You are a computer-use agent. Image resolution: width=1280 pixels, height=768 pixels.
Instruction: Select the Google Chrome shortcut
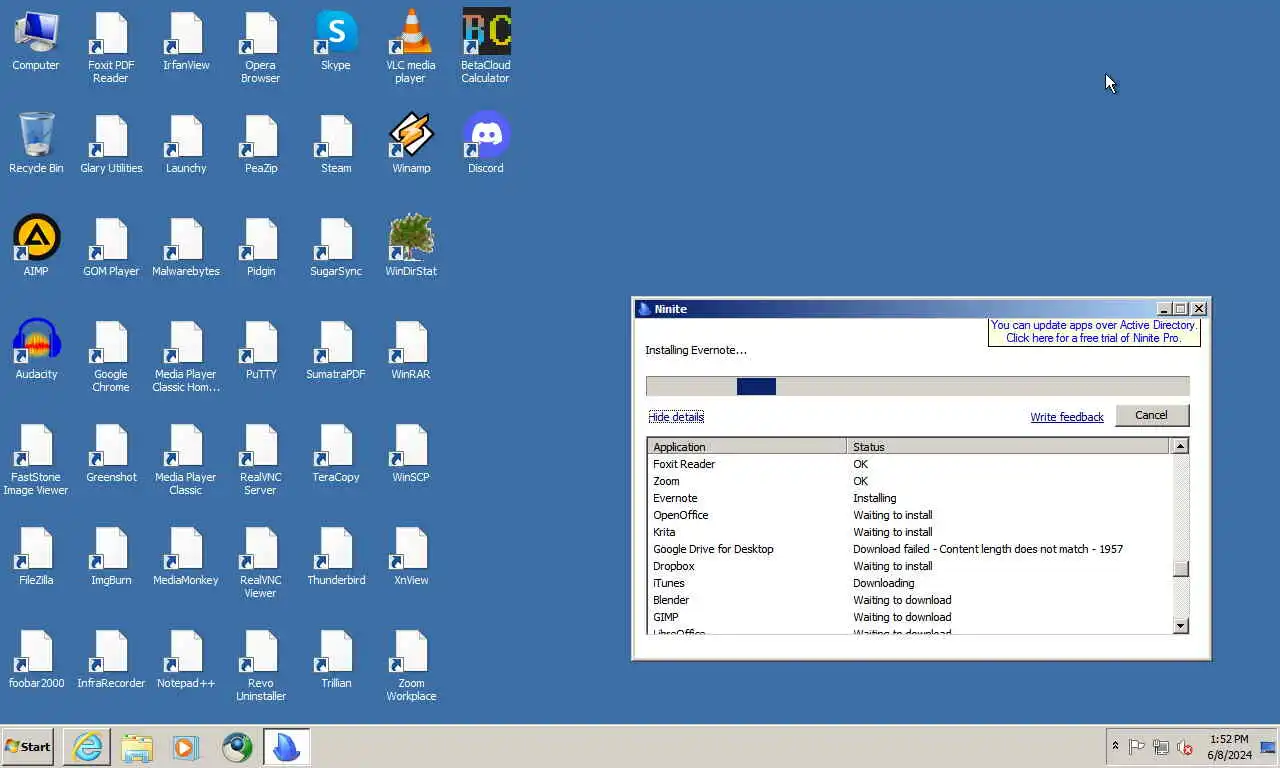[111, 357]
